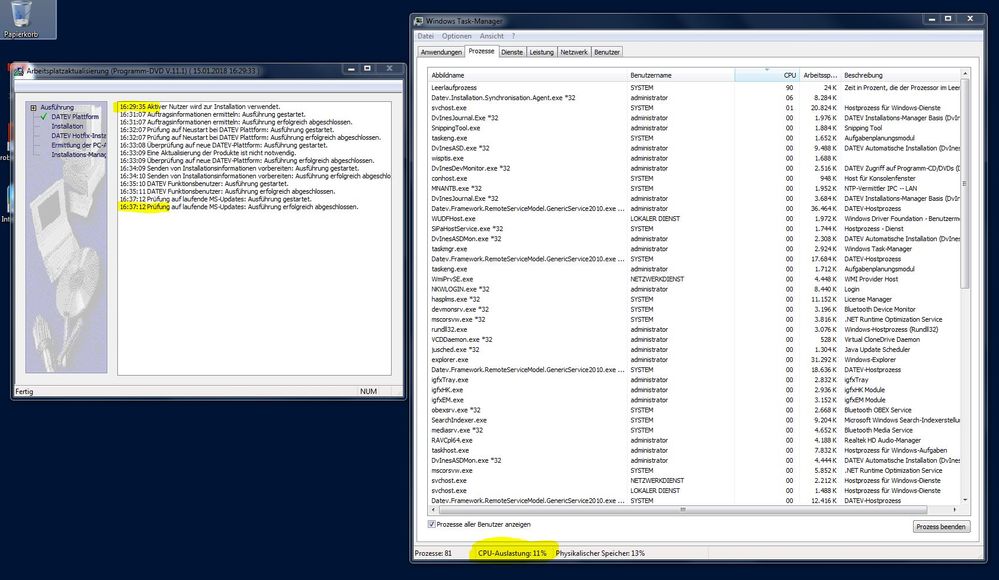Select the explorer.exe process
The image size is (999, 580).
[694, 359]
